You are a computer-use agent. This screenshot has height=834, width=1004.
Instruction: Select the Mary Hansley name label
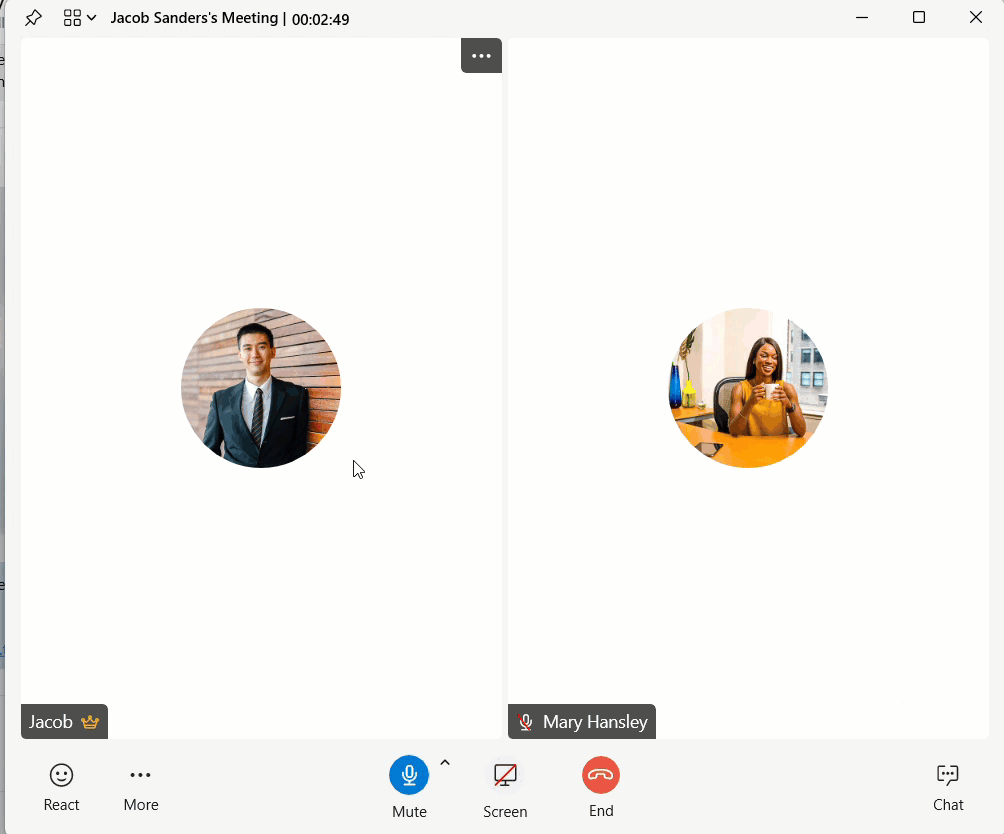[x=595, y=722]
